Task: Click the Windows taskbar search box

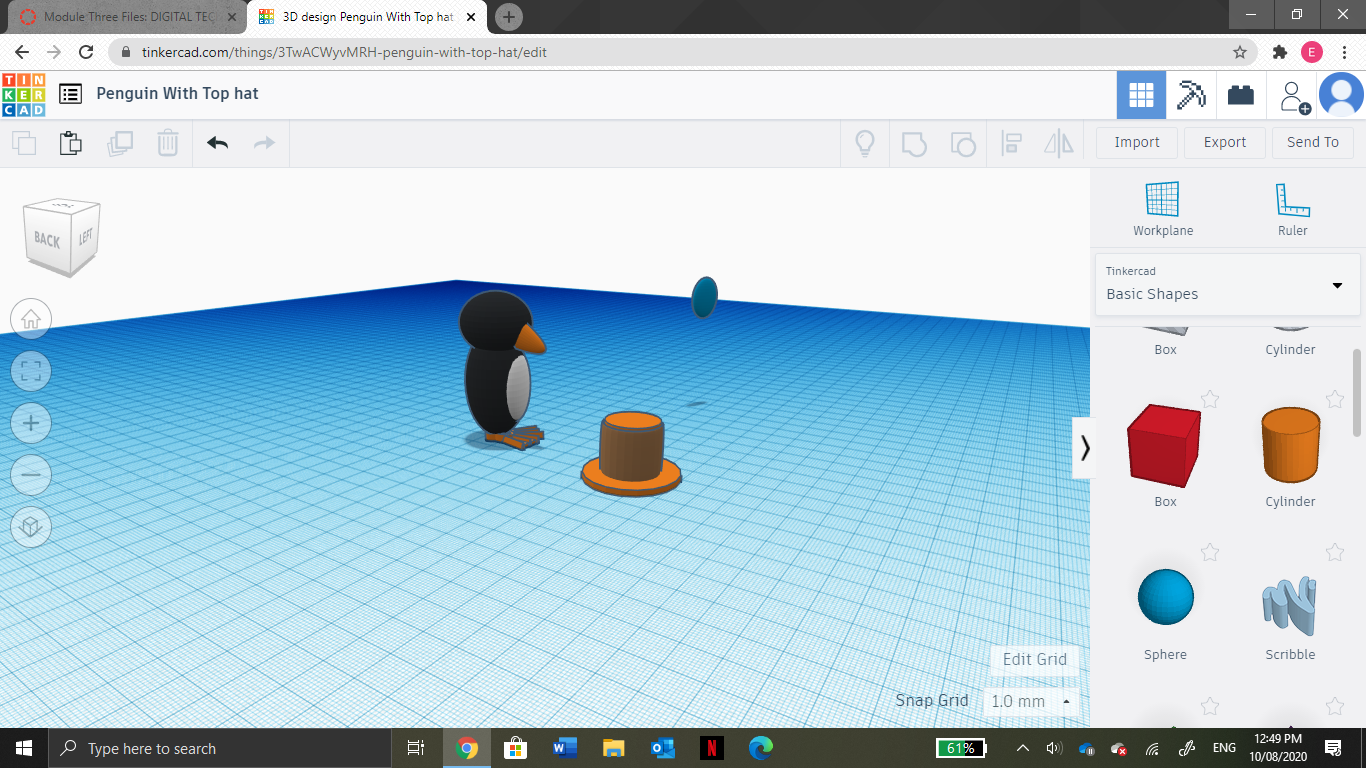Action: click(x=219, y=748)
